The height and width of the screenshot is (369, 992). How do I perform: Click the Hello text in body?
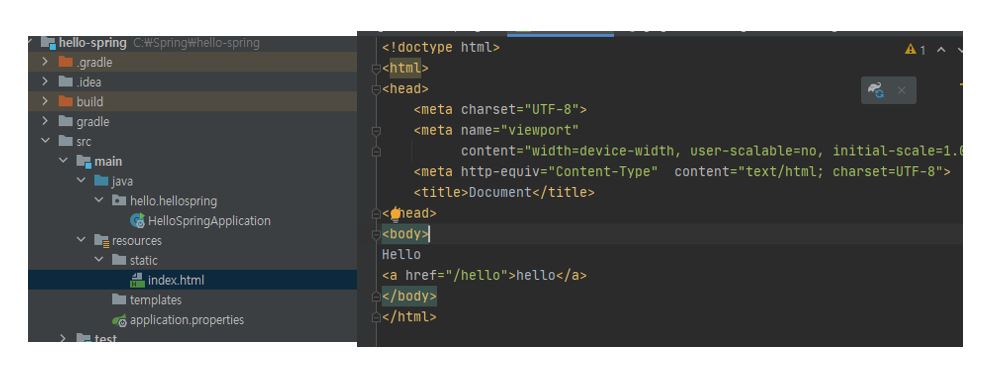click(401, 254)
